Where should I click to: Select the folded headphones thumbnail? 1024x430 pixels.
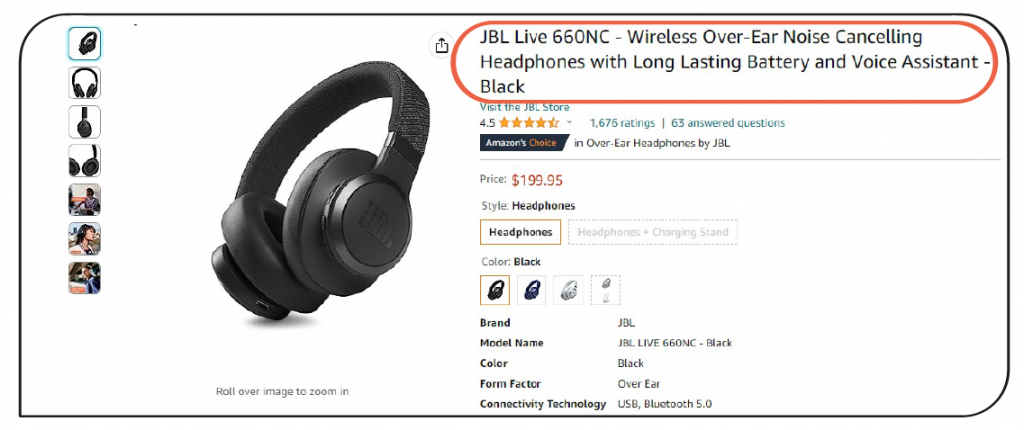click(84, 161)
